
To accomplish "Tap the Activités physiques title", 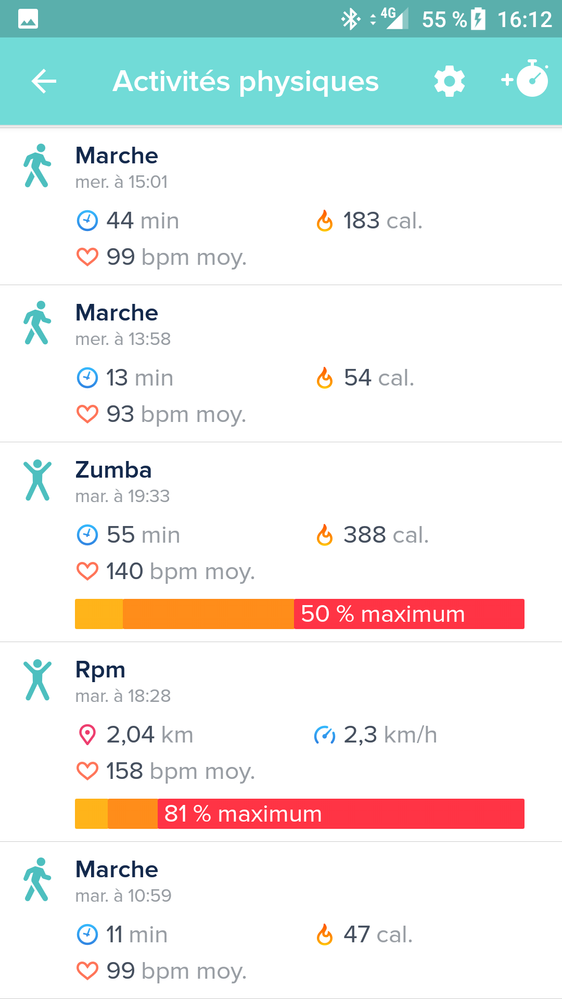I will click(246, 82).
